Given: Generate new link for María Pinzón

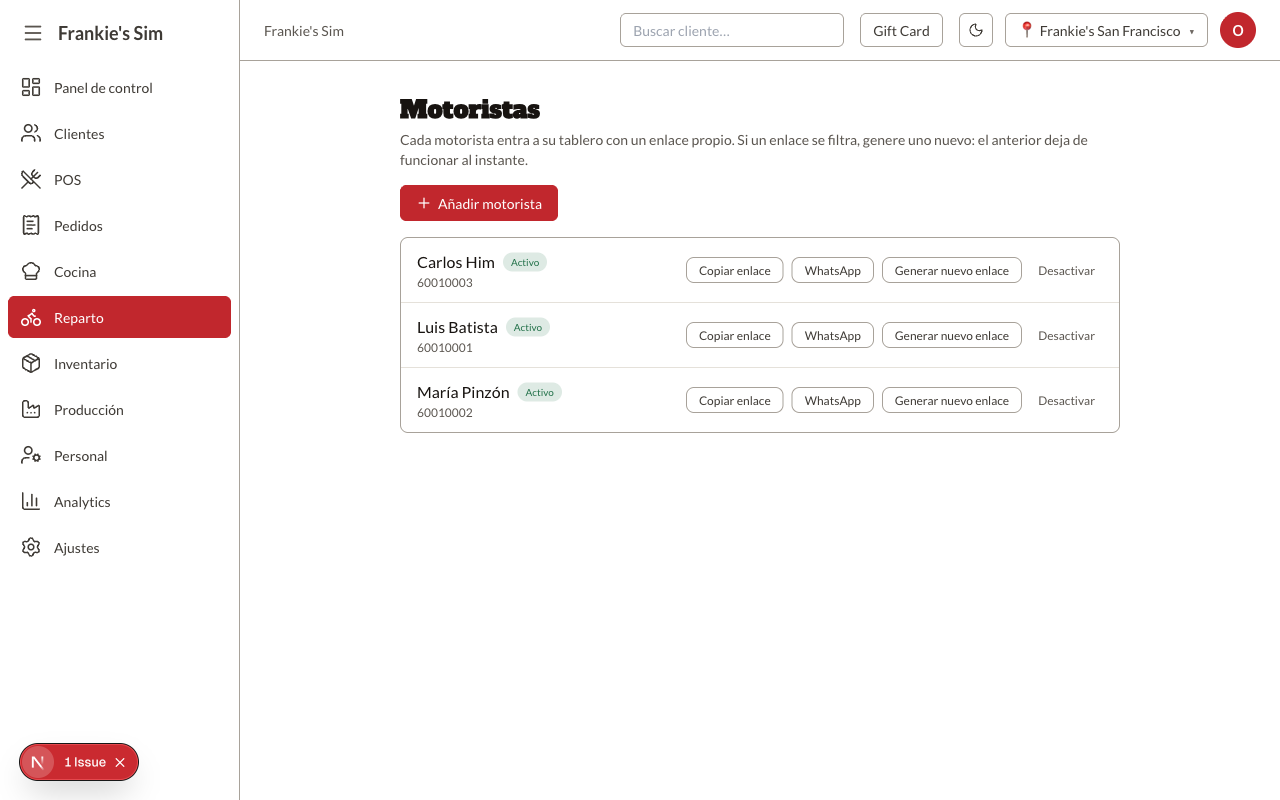Looking at the screenshot, I should tap(952, 400).
